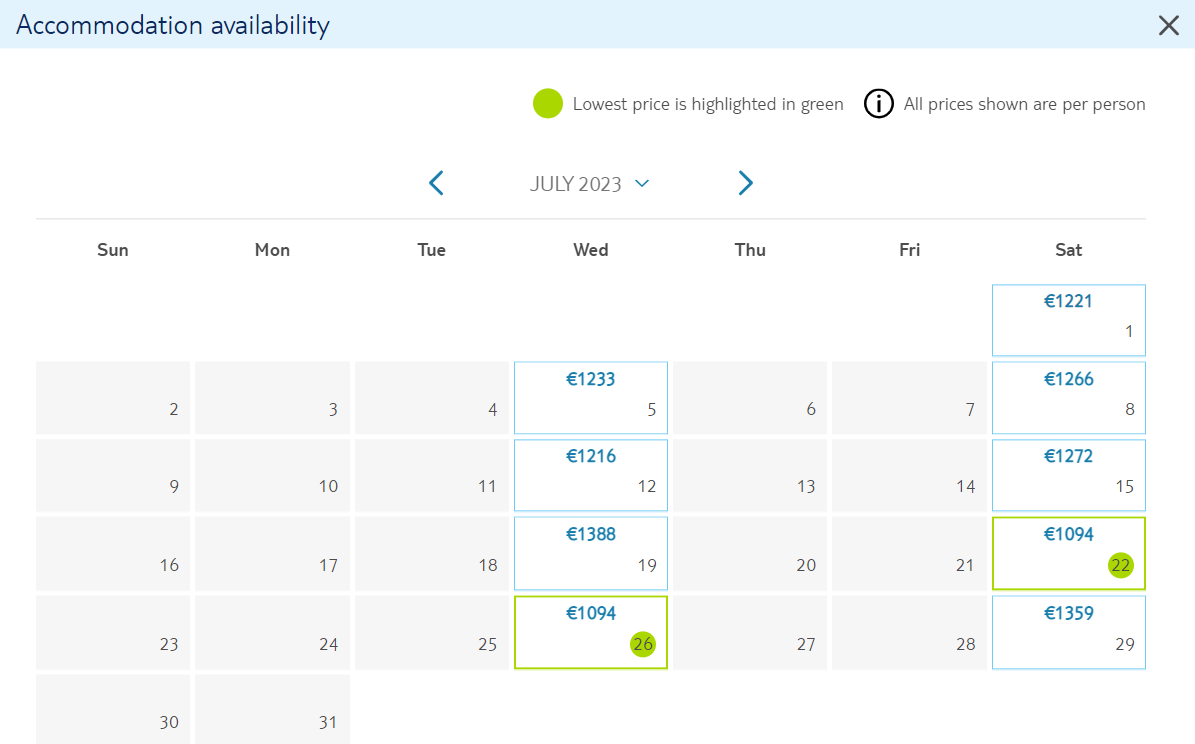
Task: Choose July 19 at €1388
Action: point(591,553)
